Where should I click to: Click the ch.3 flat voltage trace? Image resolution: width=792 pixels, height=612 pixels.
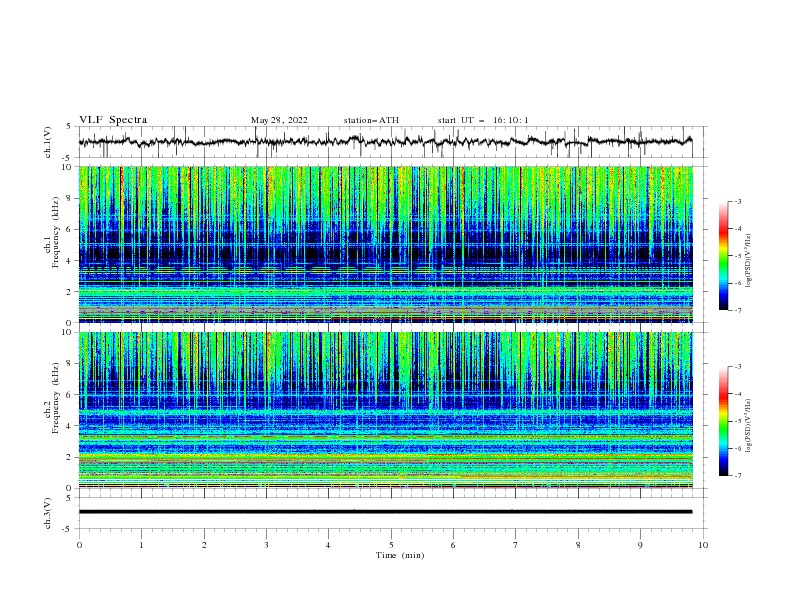coord(385,512)
